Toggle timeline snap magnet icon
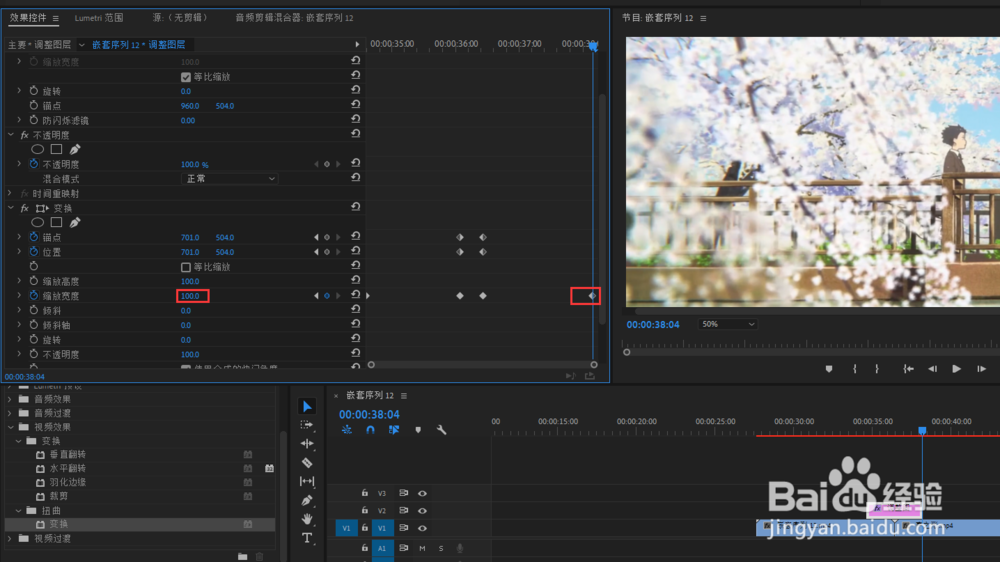This screenshot has height=562, width=1000. 370,430
